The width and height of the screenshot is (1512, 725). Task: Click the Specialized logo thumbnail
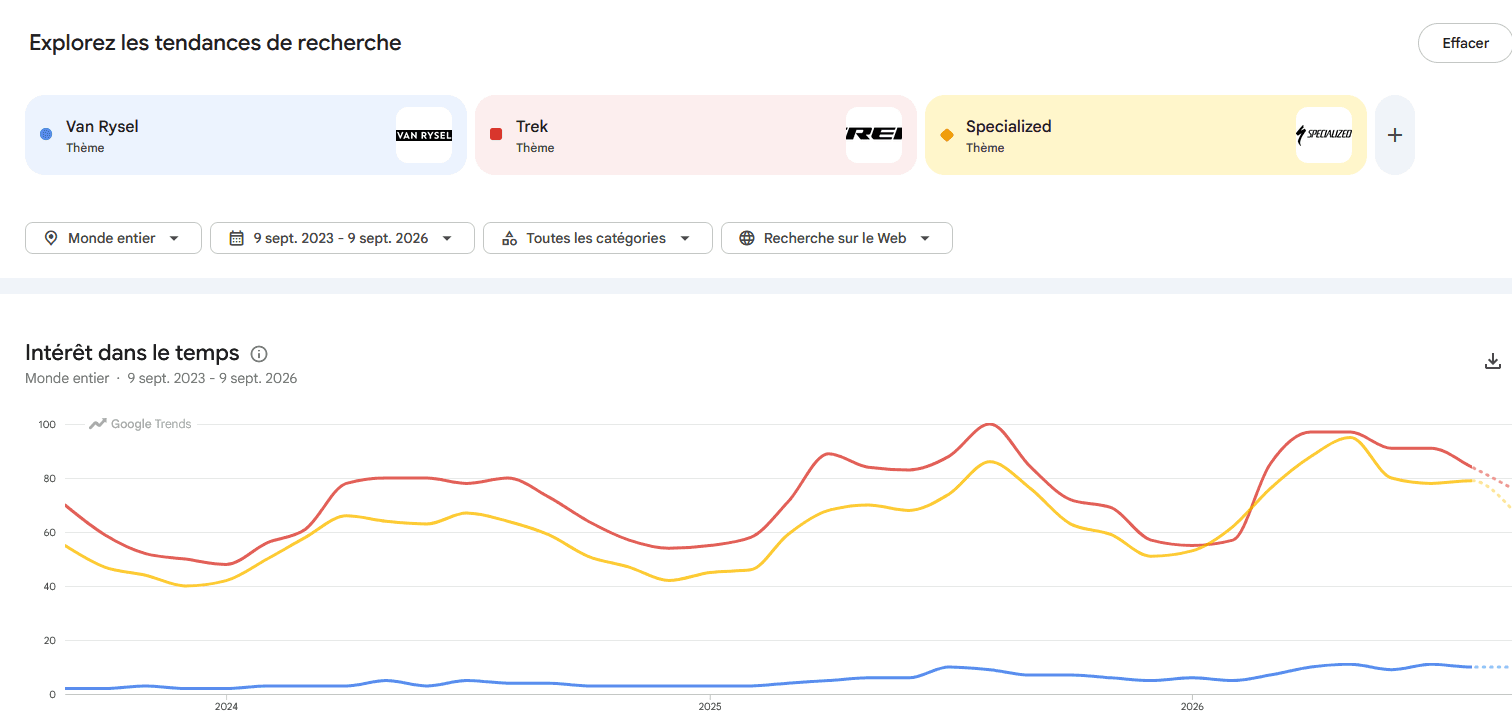(x=1324, y=135)
